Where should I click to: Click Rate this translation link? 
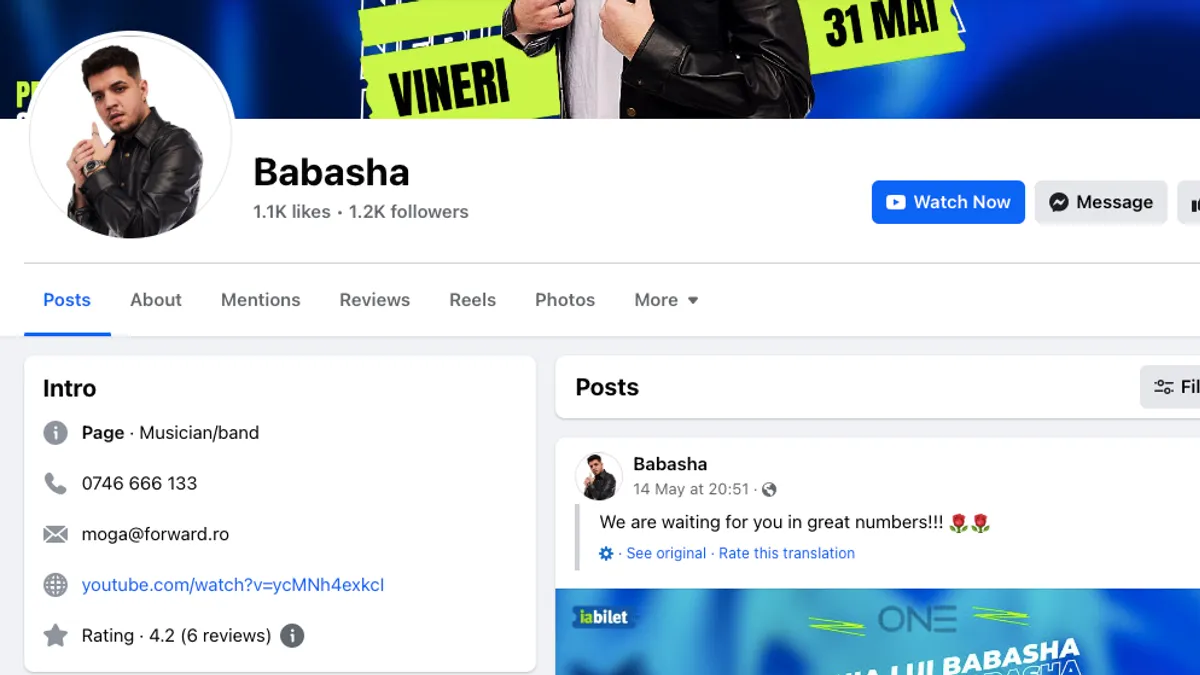tap(787, 553)
